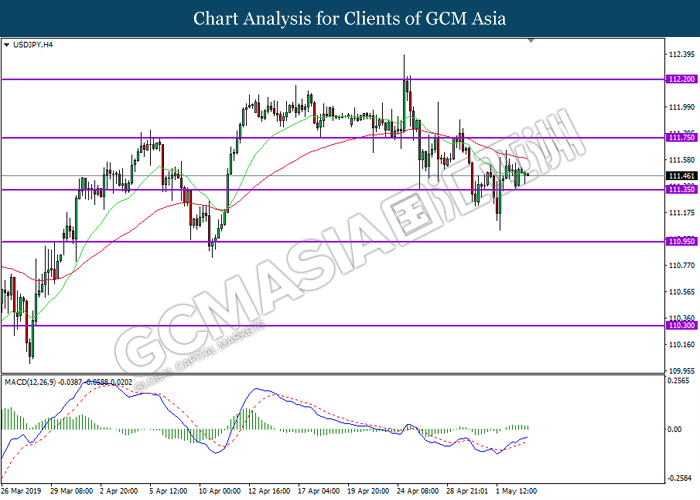The width and height of the screenshot is (700, 500).
Task: Click the 110.565 price axis value
Action: (x=682, y=292)
